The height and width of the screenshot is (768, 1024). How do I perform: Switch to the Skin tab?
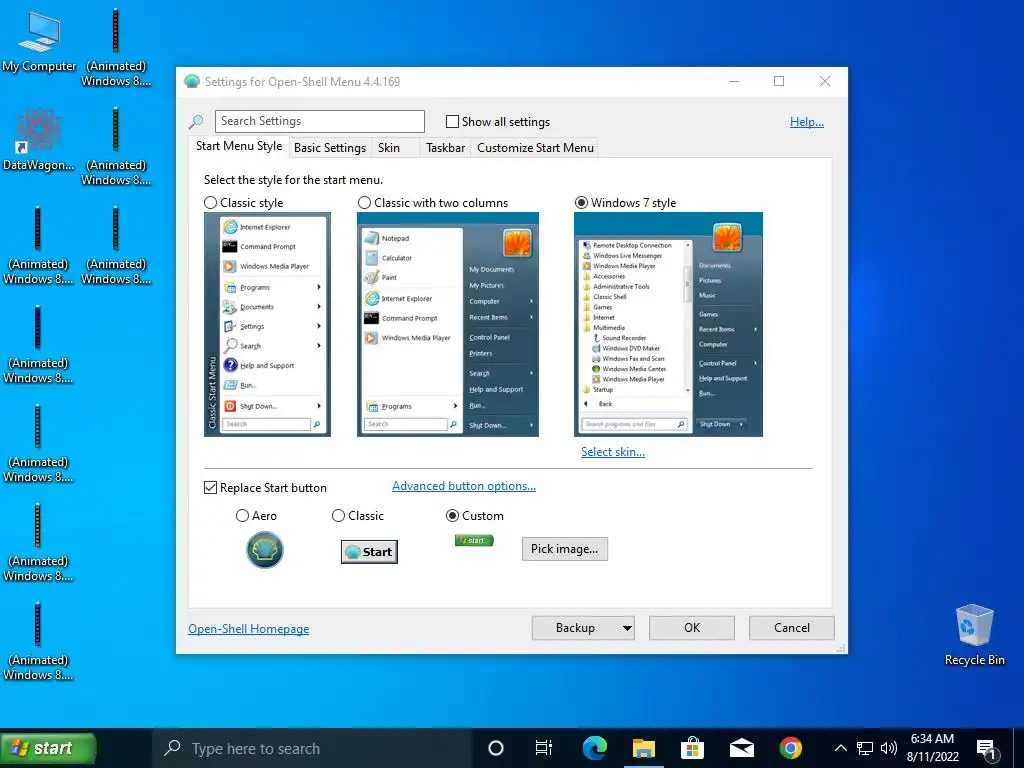(389, 148)
